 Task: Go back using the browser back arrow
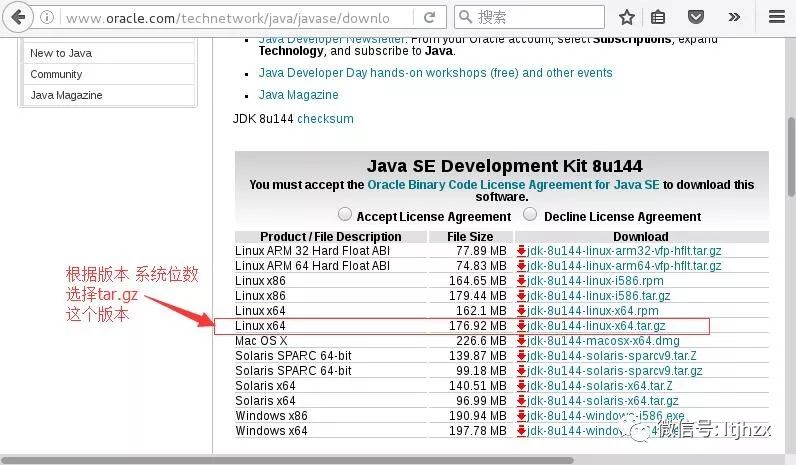(18, 17)
